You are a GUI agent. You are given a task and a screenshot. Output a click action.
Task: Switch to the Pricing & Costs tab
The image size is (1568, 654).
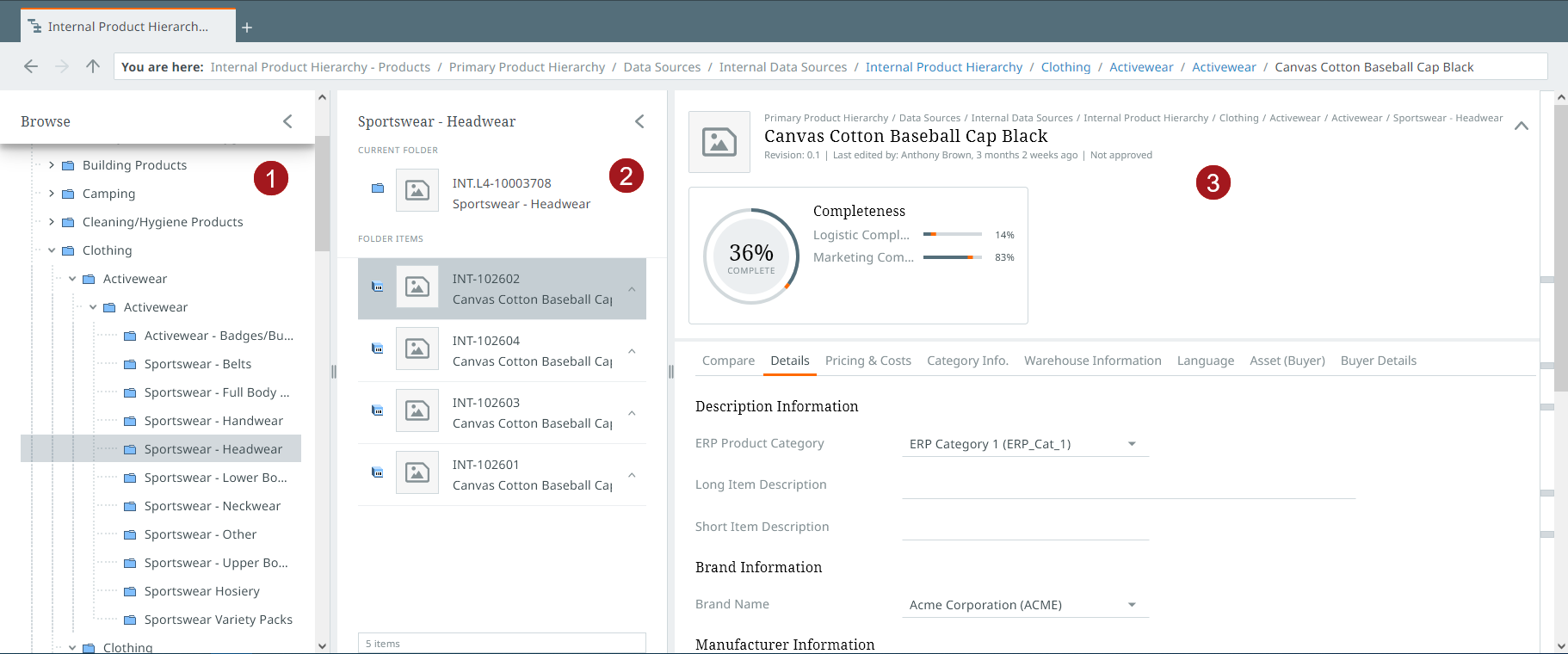tap(867, 361)
